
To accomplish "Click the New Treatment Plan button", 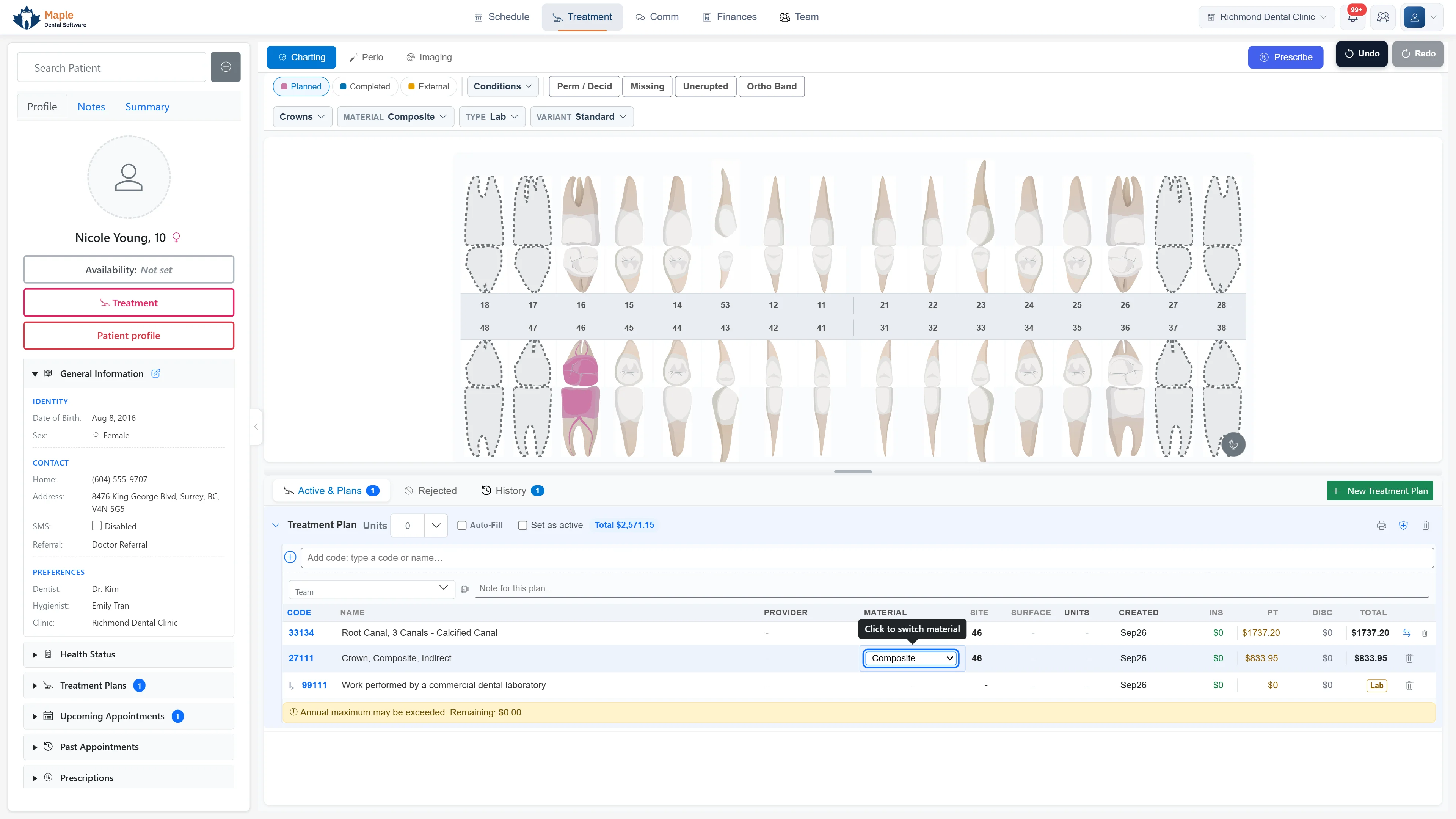I will pos(1380,491).
